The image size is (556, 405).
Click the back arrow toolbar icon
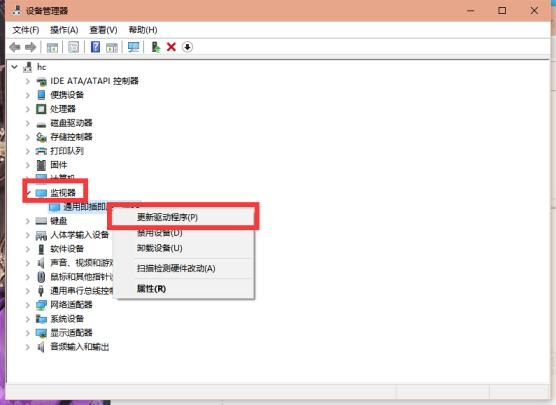[15, 47]
